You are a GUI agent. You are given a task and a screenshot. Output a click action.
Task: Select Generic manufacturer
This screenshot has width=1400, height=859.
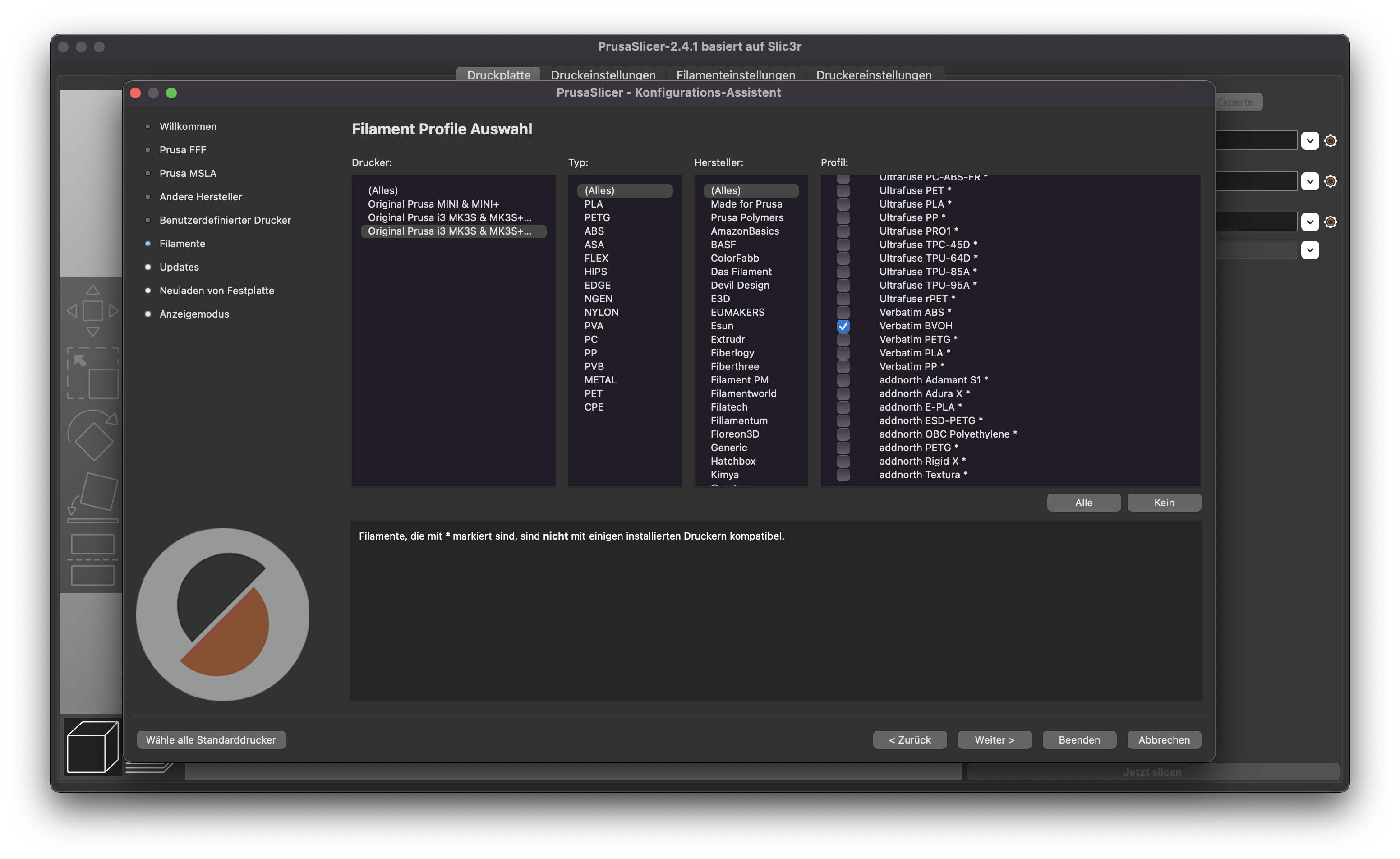(x=751, y=448)
